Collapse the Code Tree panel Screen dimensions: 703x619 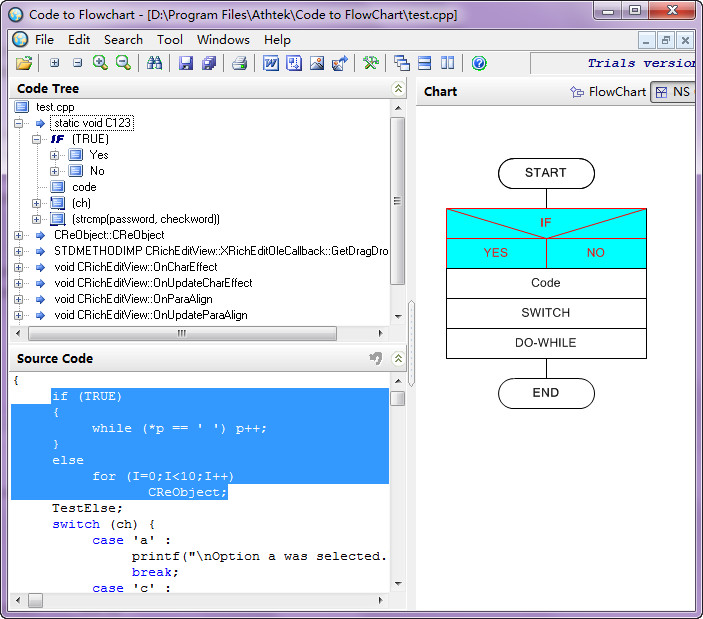coord(398,88)
